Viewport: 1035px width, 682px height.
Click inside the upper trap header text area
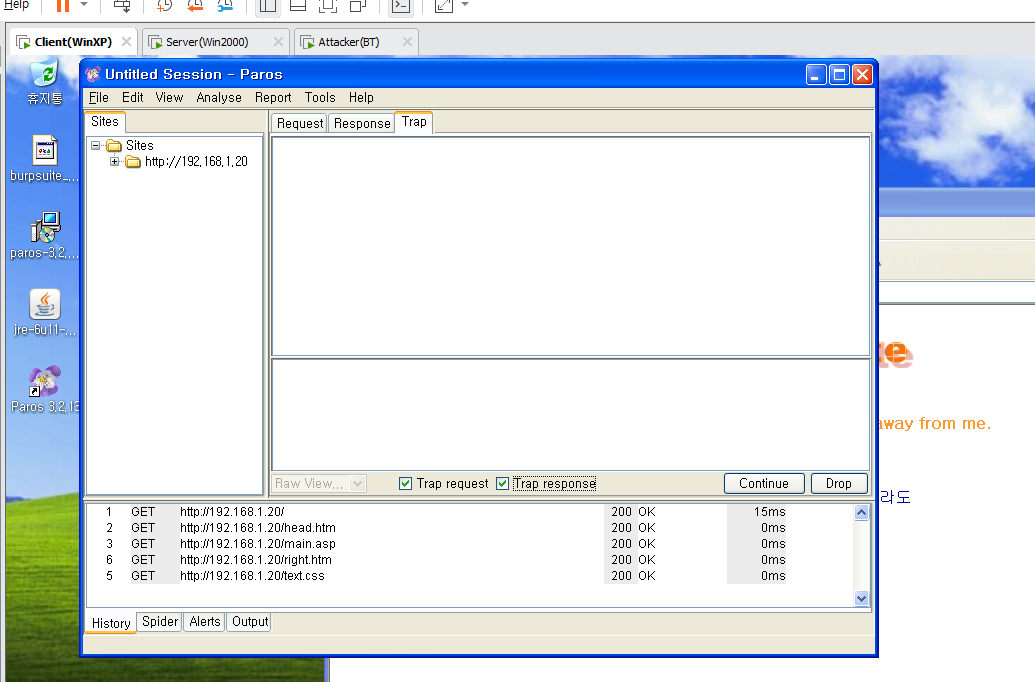570,246
